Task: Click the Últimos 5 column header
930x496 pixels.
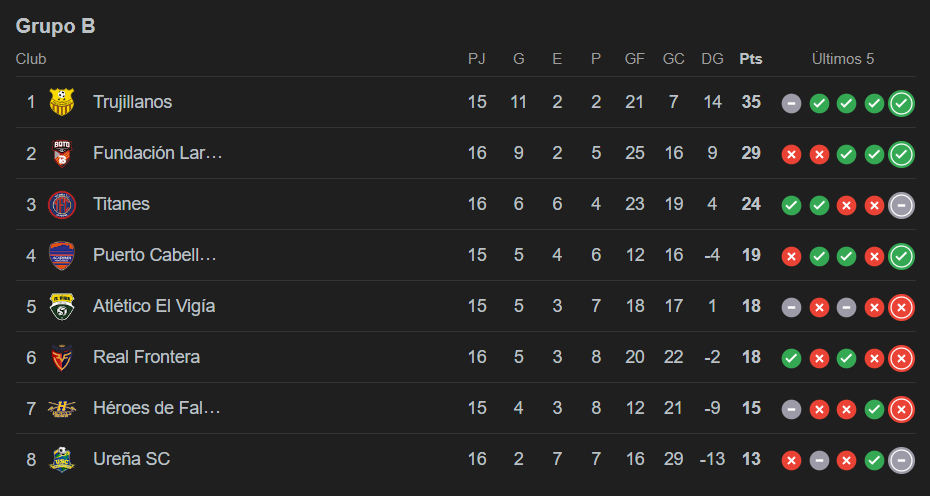Action: [x=842, y=59]
